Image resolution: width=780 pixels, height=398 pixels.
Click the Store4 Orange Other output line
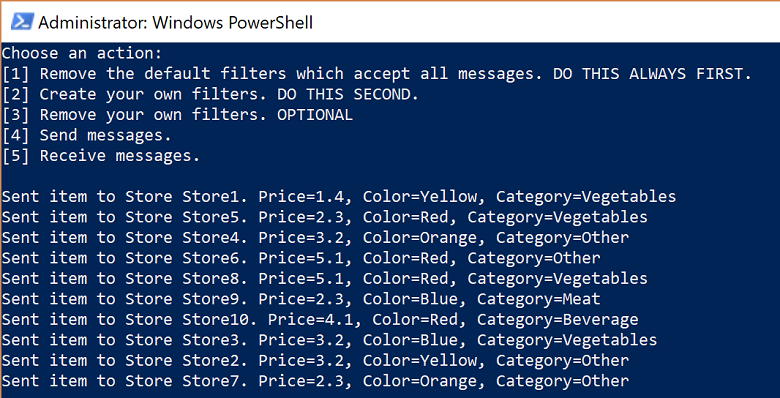coord(315,237)
